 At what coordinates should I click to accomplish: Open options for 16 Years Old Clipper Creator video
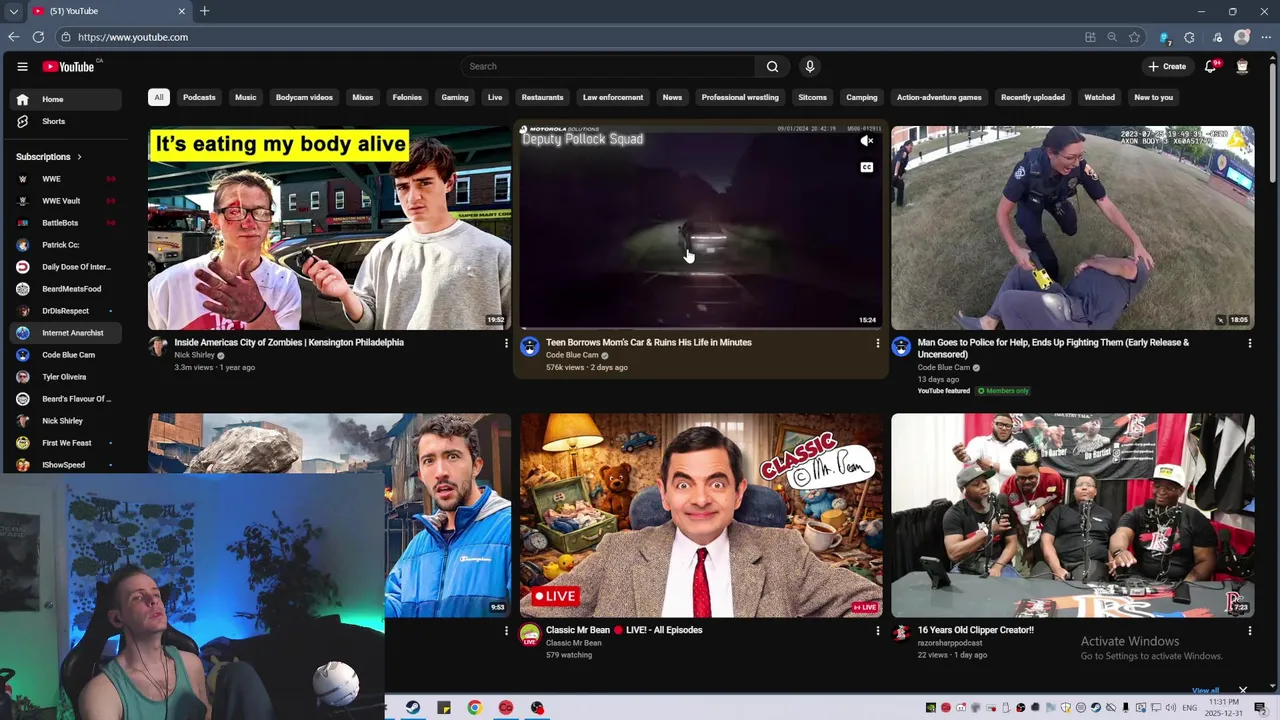point(1249,631)
